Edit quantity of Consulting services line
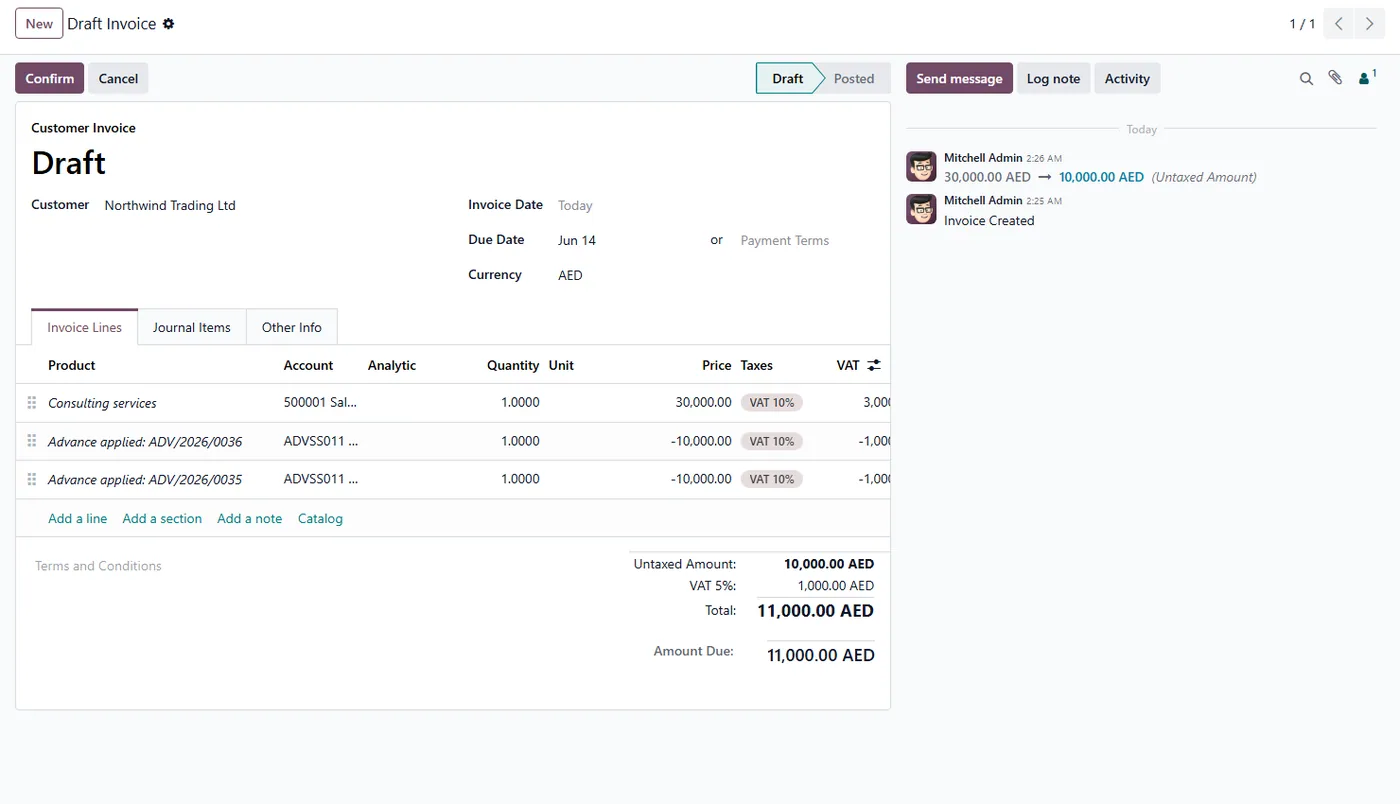Viewport: 1400px width, 804px height. point(520,402)
